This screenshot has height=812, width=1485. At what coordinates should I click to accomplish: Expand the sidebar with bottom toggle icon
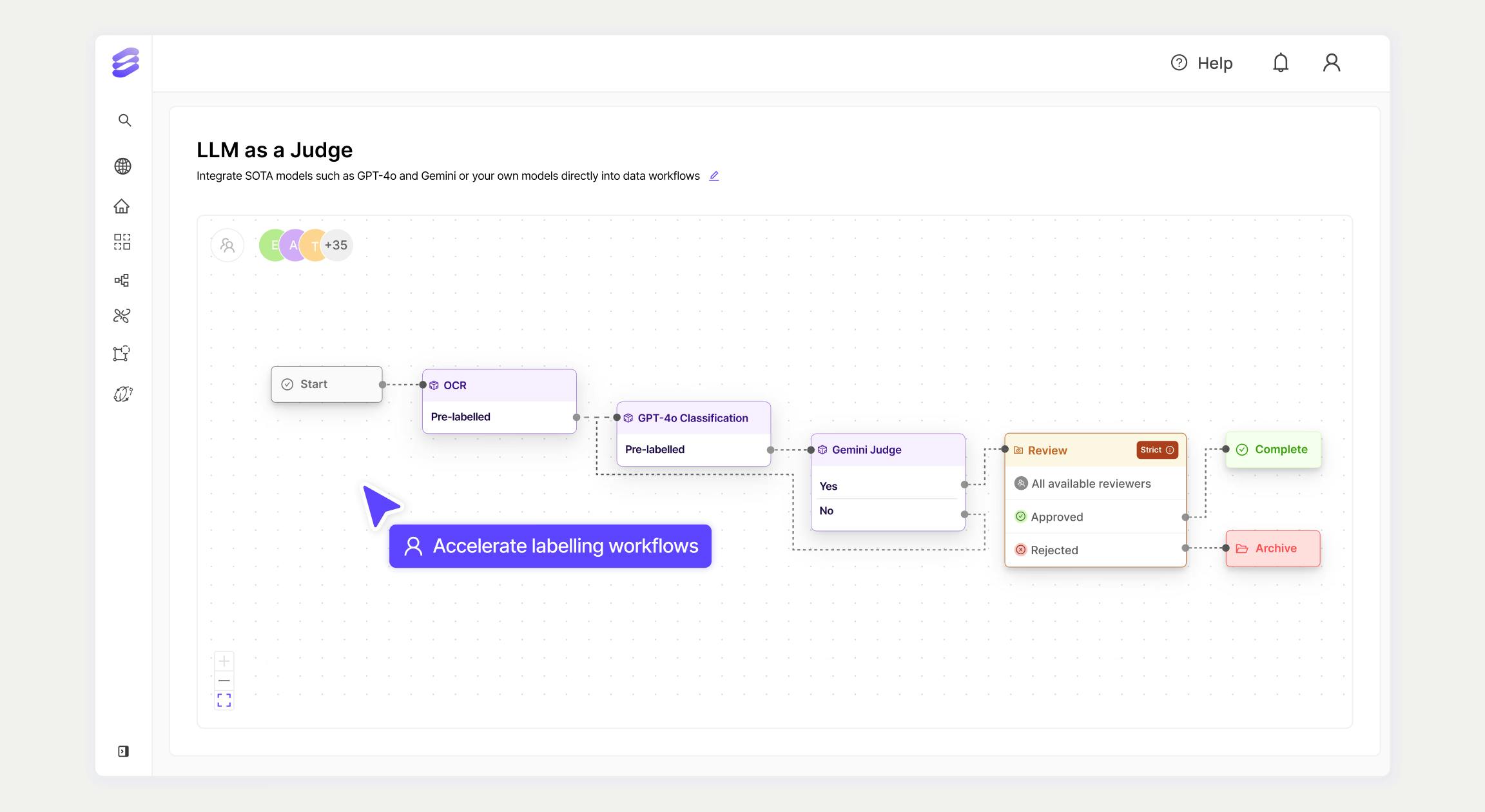pos(123,751)
